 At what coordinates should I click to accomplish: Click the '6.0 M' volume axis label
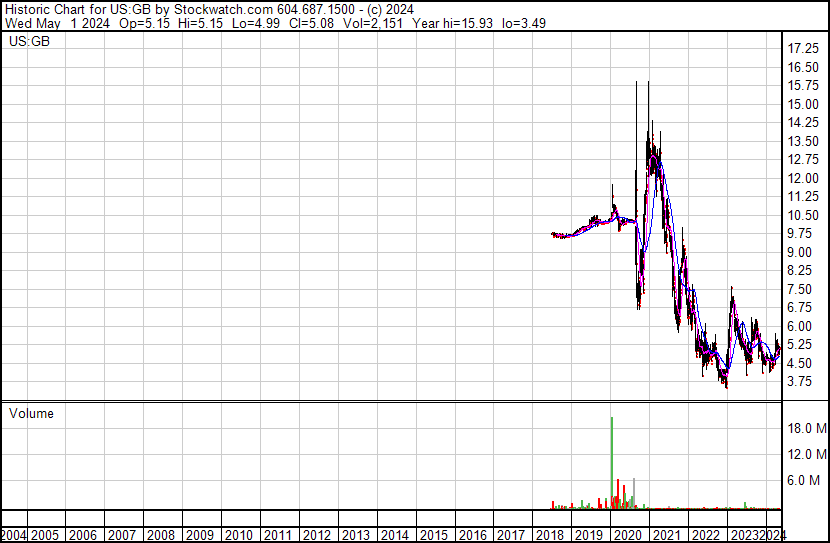[x=804, y=480]
